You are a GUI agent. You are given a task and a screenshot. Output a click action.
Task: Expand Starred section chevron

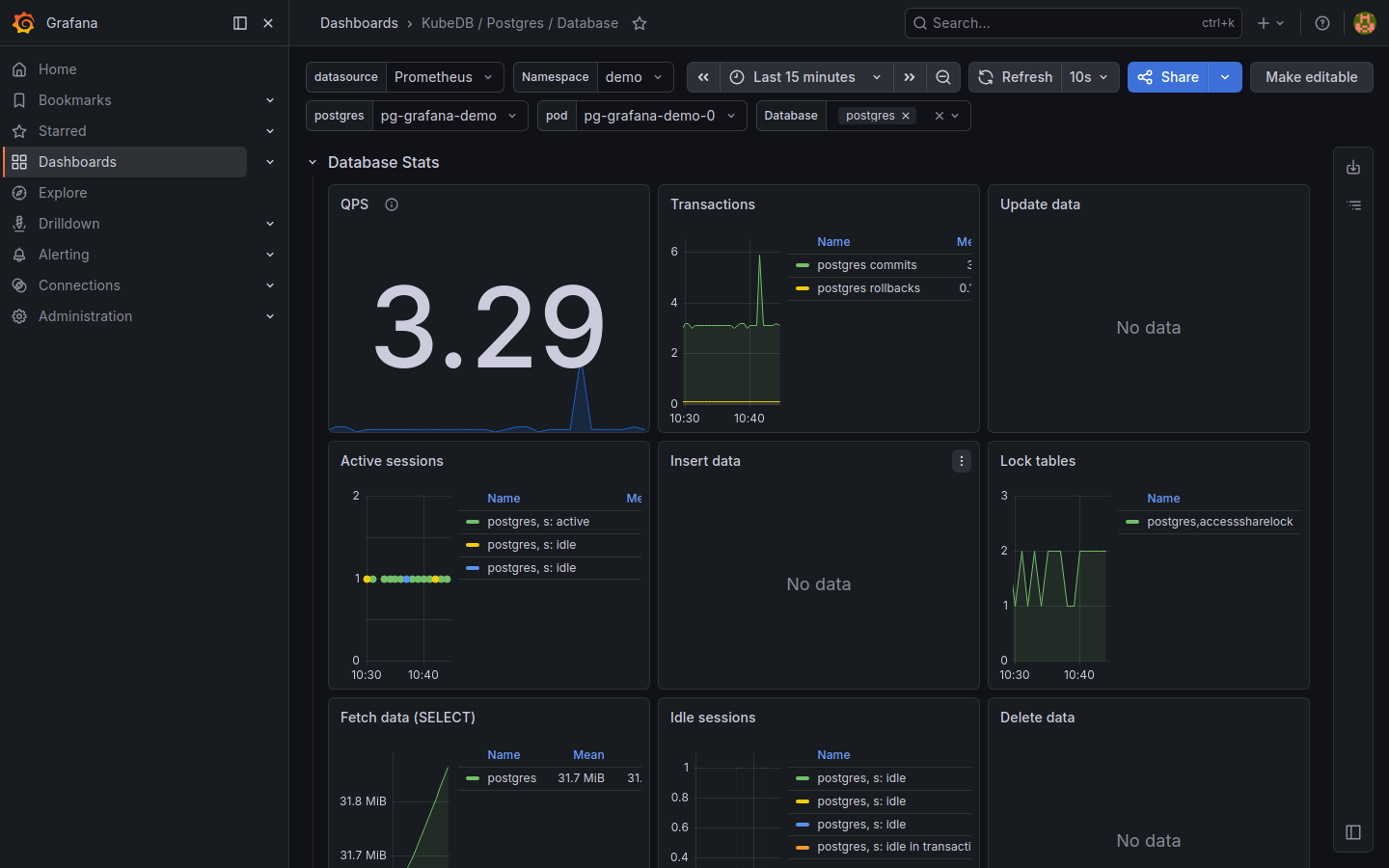tap(270, 131)
